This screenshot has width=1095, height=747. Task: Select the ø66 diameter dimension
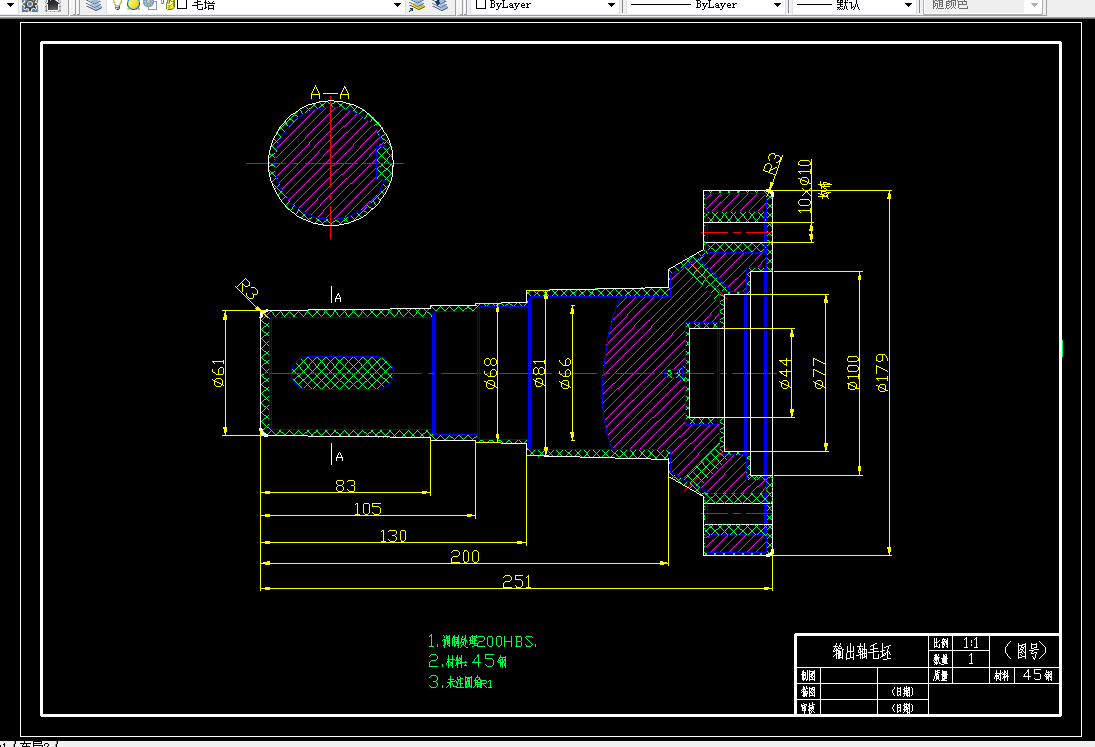click(x=565, y=373)
